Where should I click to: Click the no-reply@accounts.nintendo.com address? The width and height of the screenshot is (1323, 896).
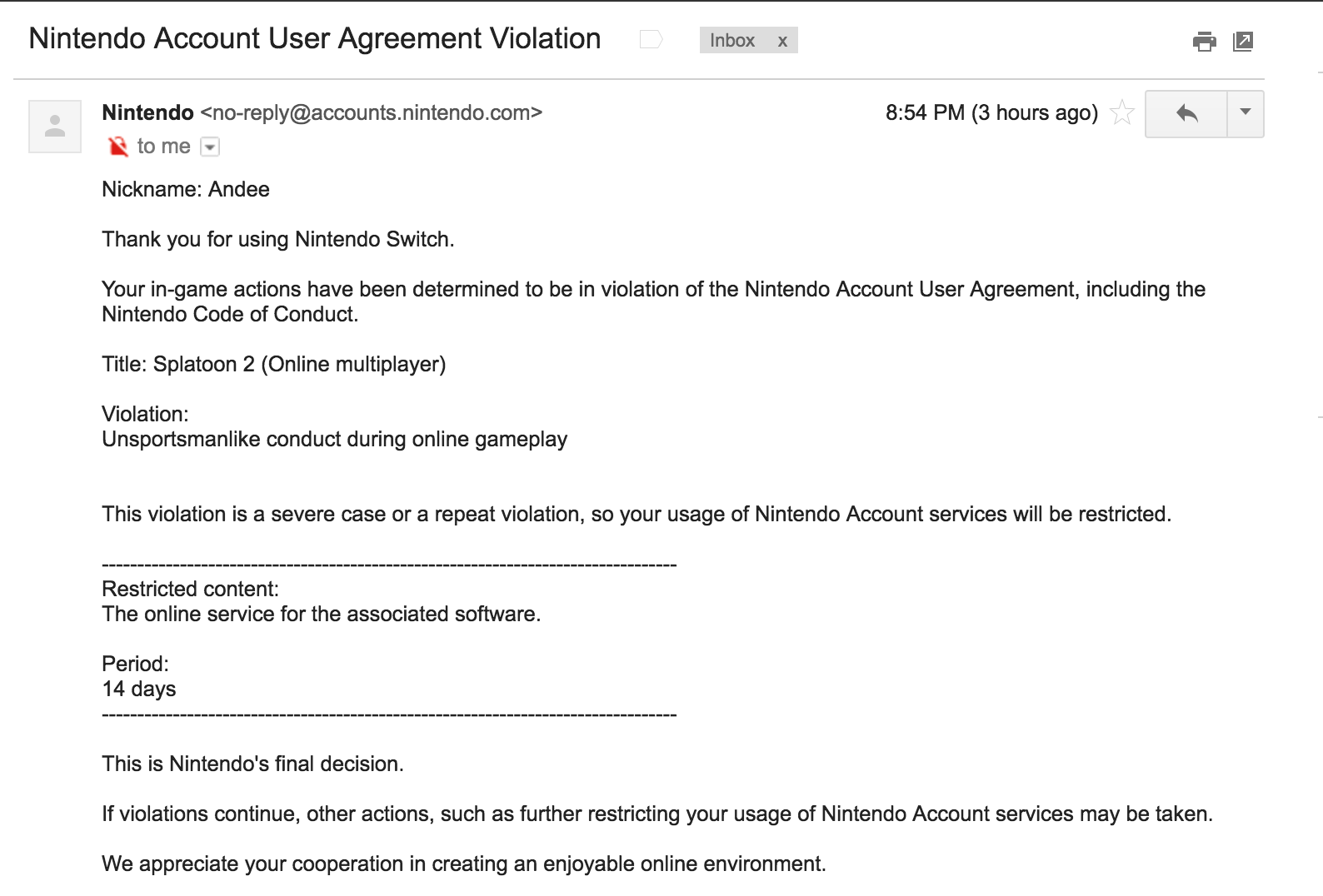point(372,112)
